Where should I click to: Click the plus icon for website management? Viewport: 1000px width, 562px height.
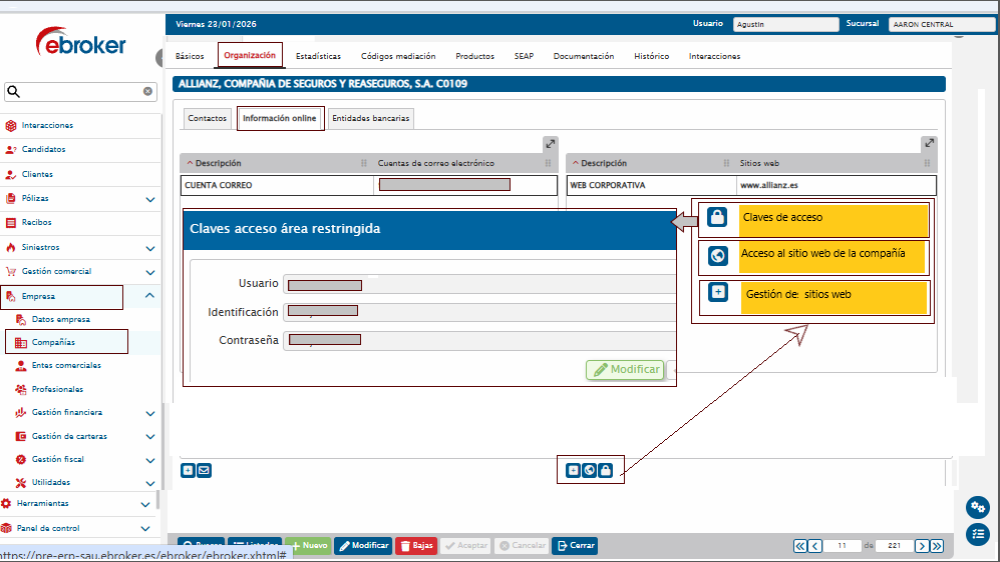(573, 470)
